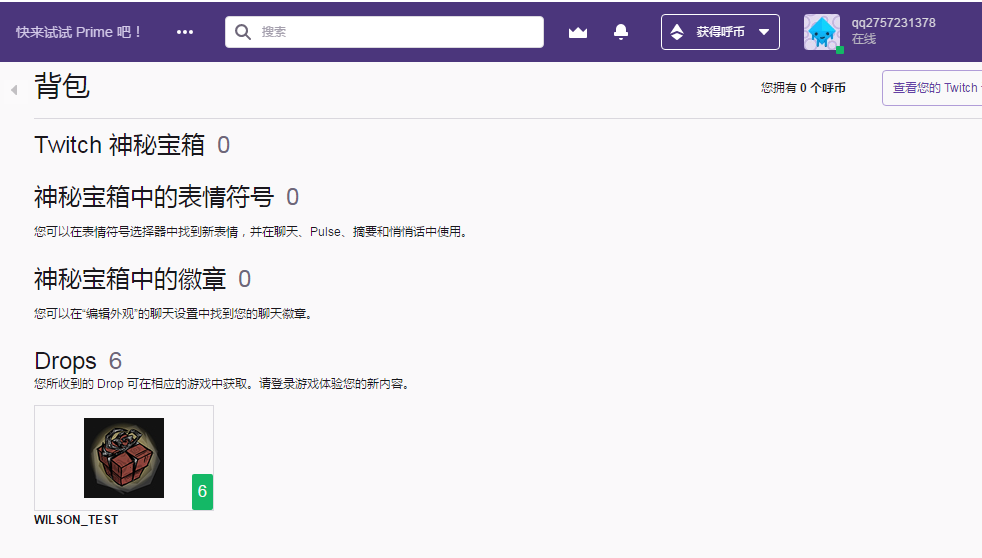Image resolution: width=982 pixels, height=558 pixels.
Task: Expand the 获得呼币 dropdown arrow
Action: coord(764,32)
